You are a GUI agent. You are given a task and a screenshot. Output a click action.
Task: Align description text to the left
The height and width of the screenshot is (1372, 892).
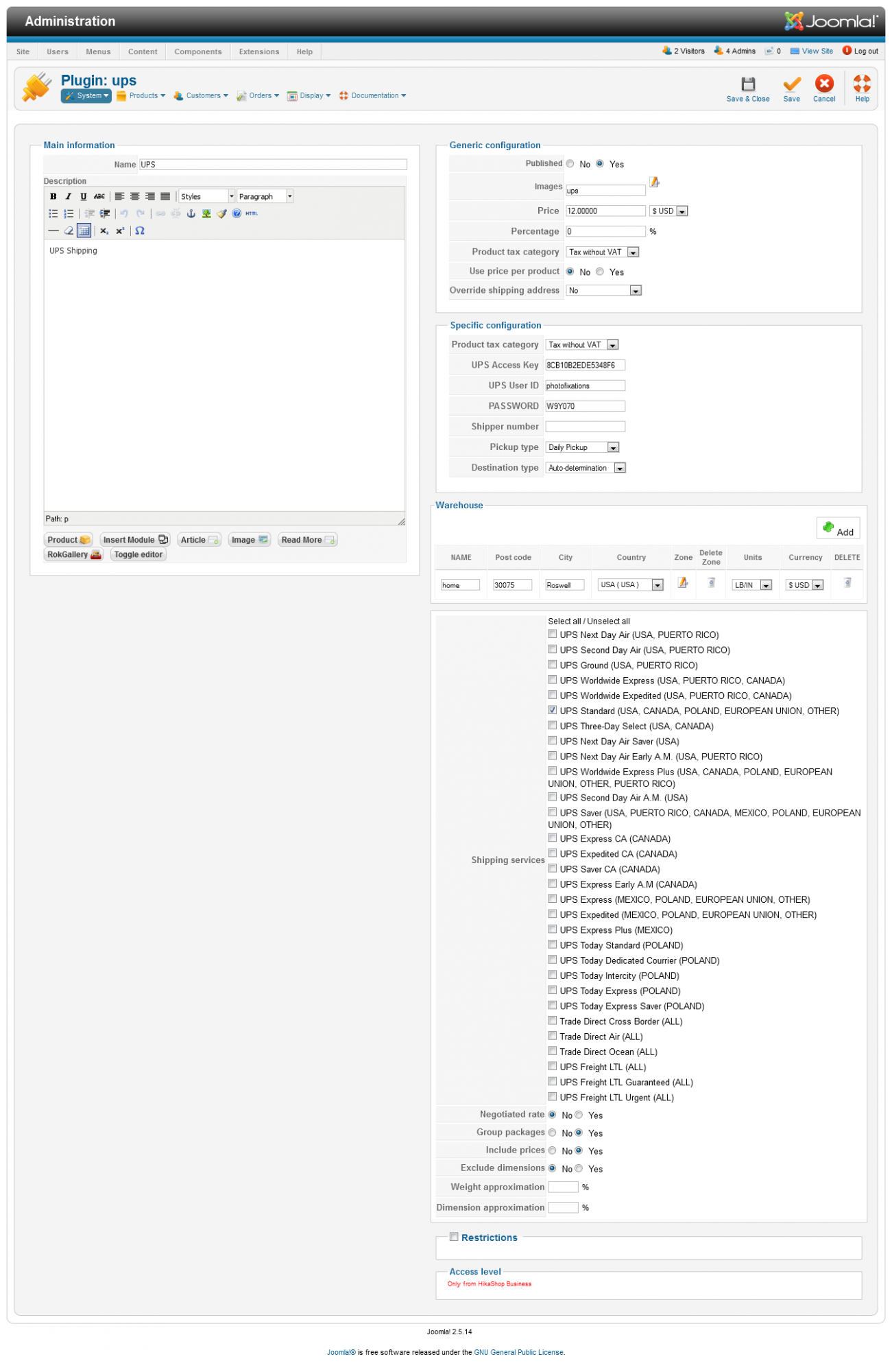pos(119,196)
